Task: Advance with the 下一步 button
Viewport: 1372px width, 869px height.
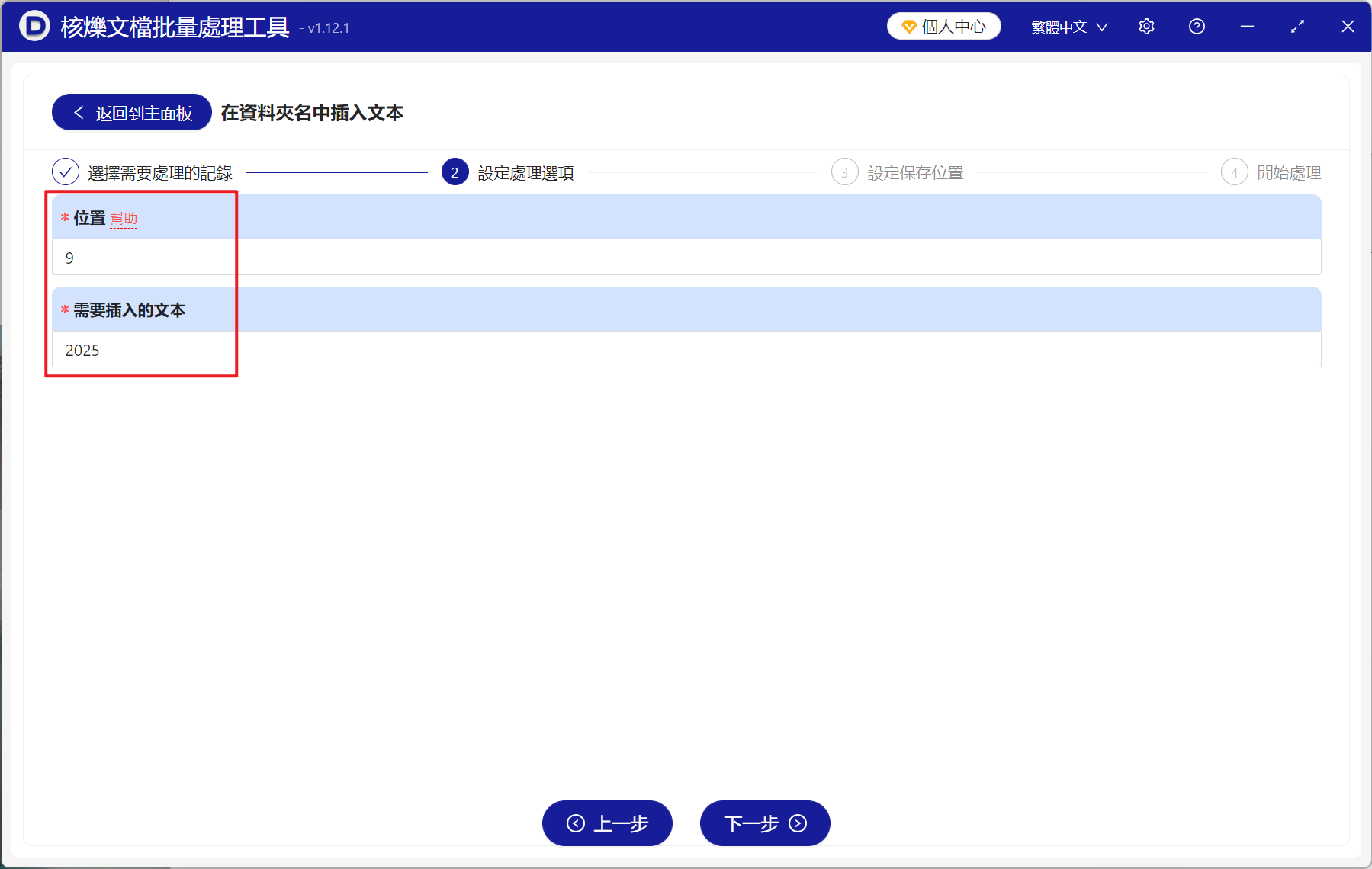Action: tap(764, 824)
